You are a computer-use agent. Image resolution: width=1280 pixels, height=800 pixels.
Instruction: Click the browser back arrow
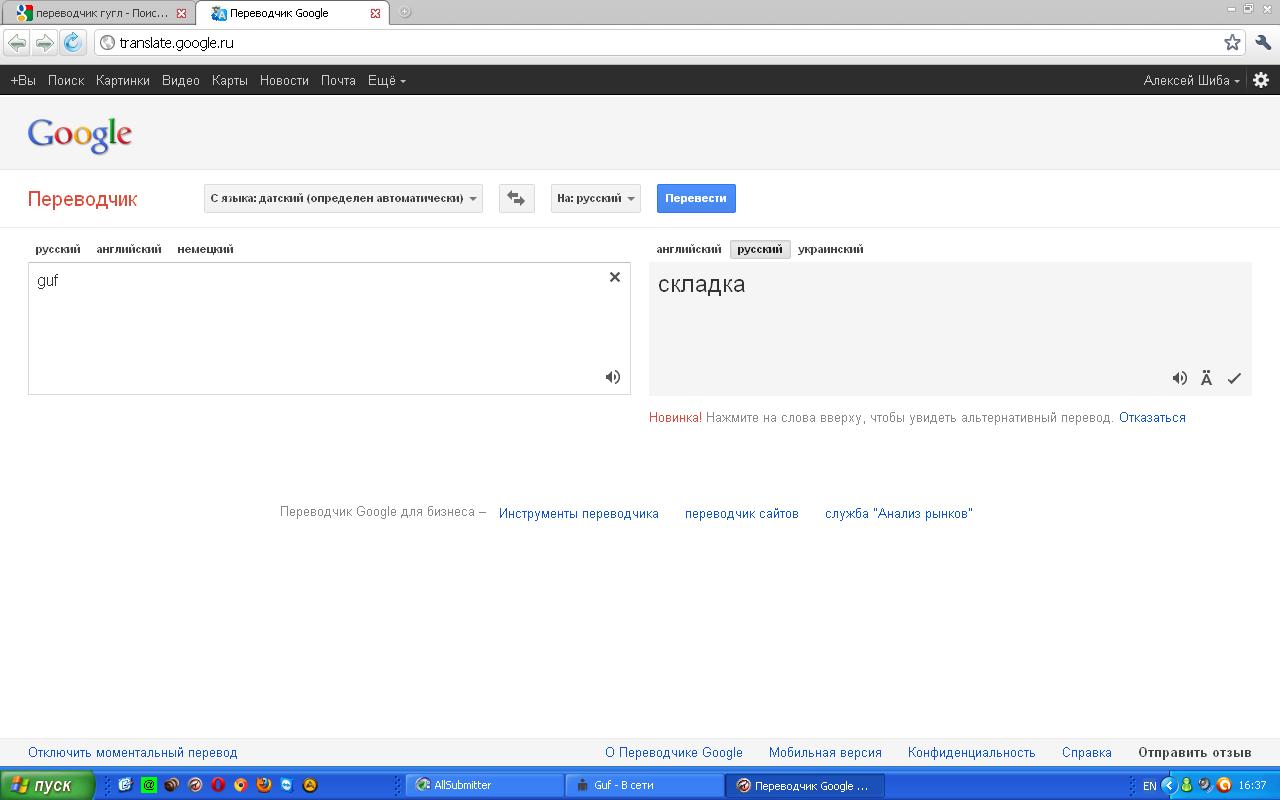point(17,42)
